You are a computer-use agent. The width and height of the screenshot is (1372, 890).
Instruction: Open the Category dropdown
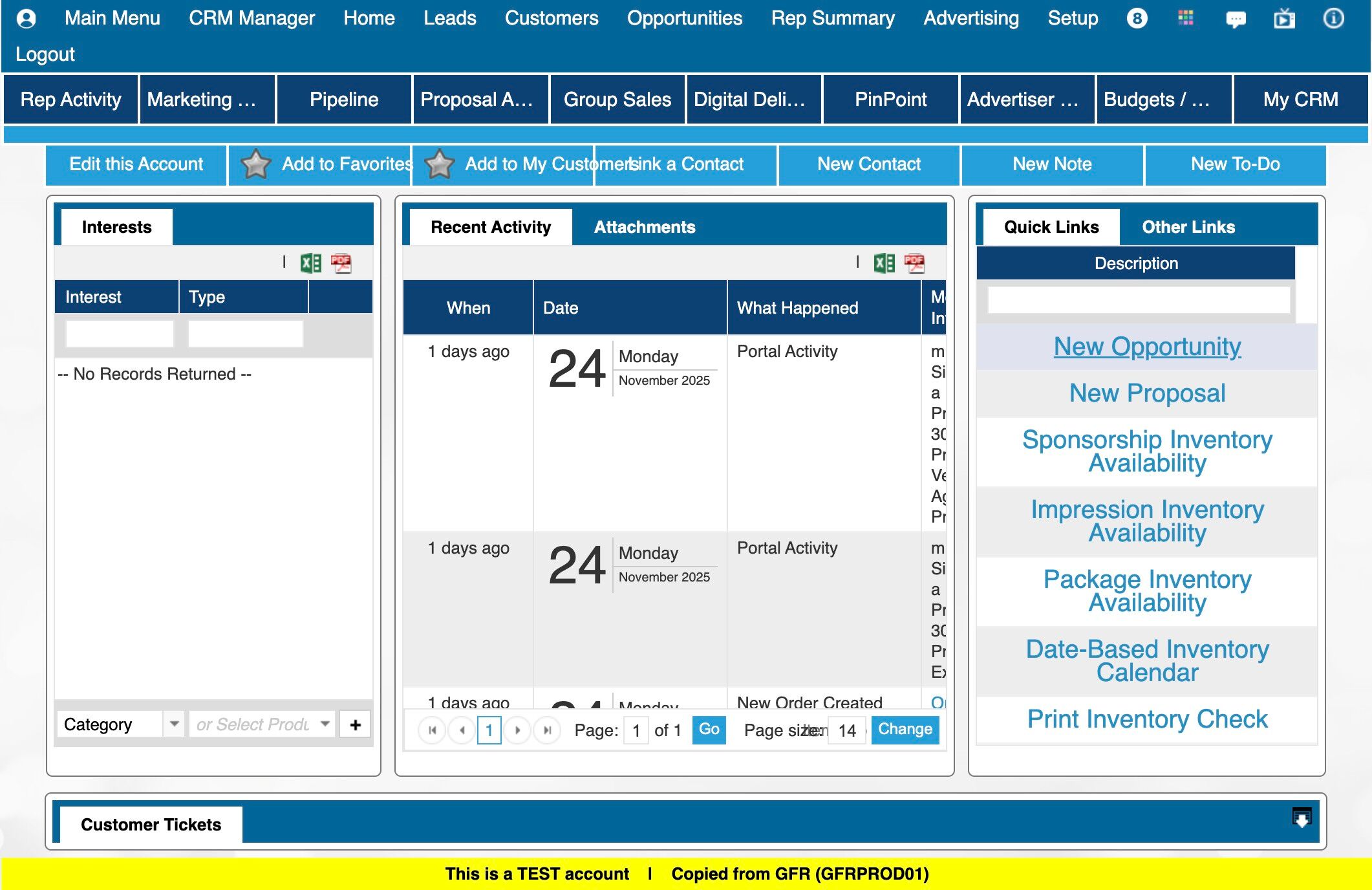[174, 724]
